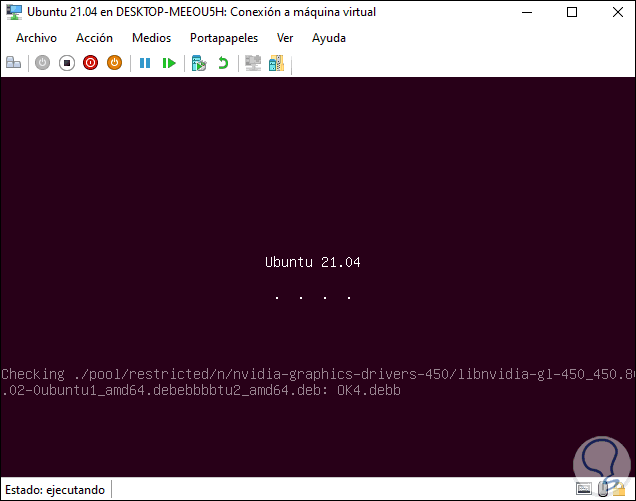Open the Portapapeles menu
The width and height of the screenshot is (636, 501).
(224, 38)
